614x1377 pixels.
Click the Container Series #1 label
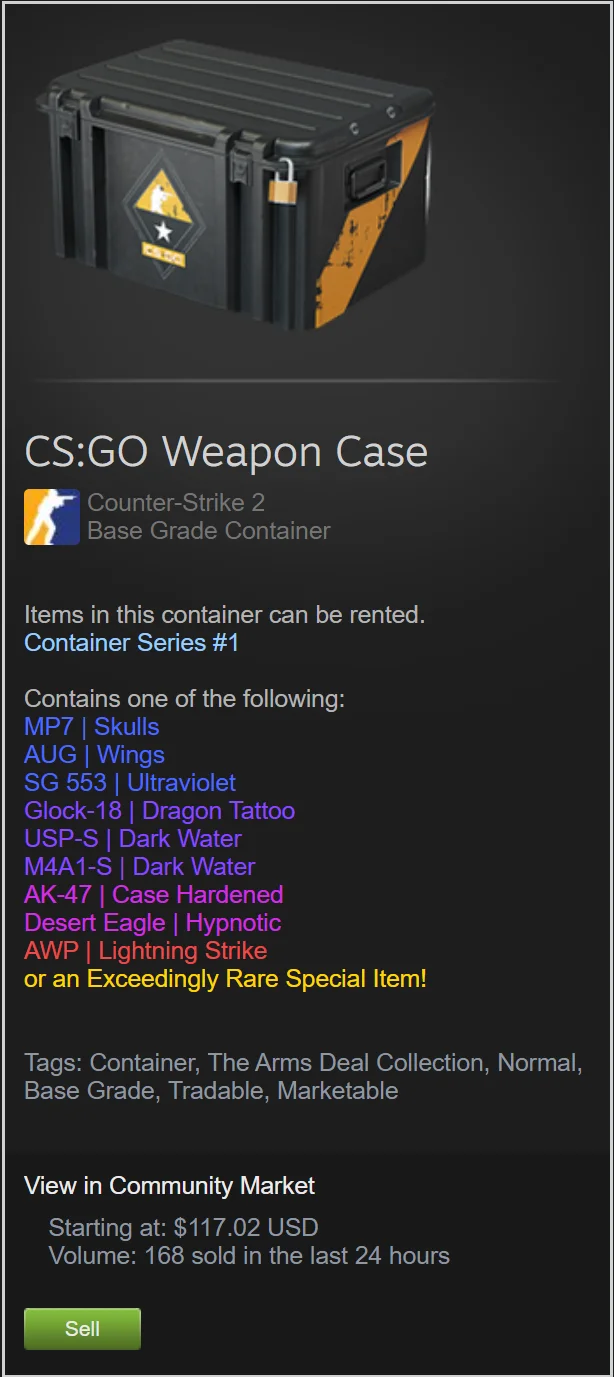point(132,643)
